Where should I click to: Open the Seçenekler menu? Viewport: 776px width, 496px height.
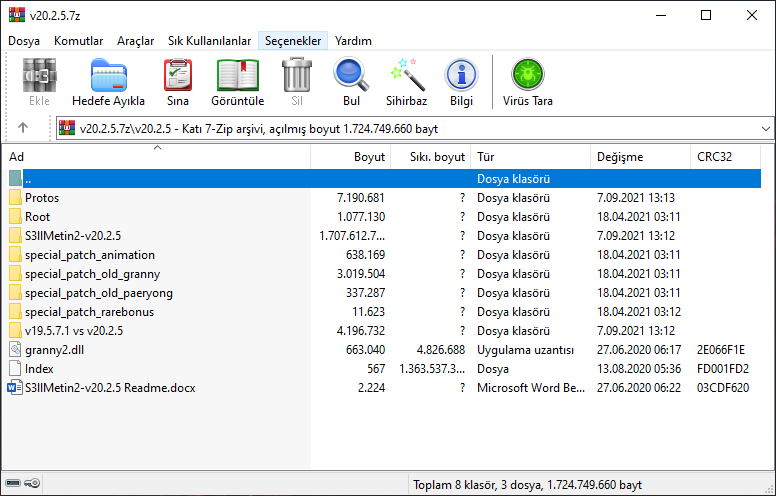293,41
